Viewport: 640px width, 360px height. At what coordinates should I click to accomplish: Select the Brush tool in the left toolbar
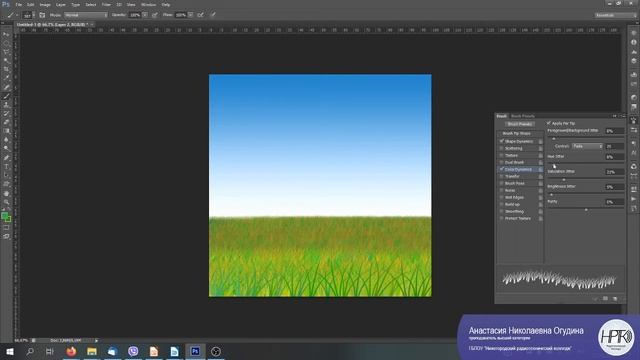6,96
